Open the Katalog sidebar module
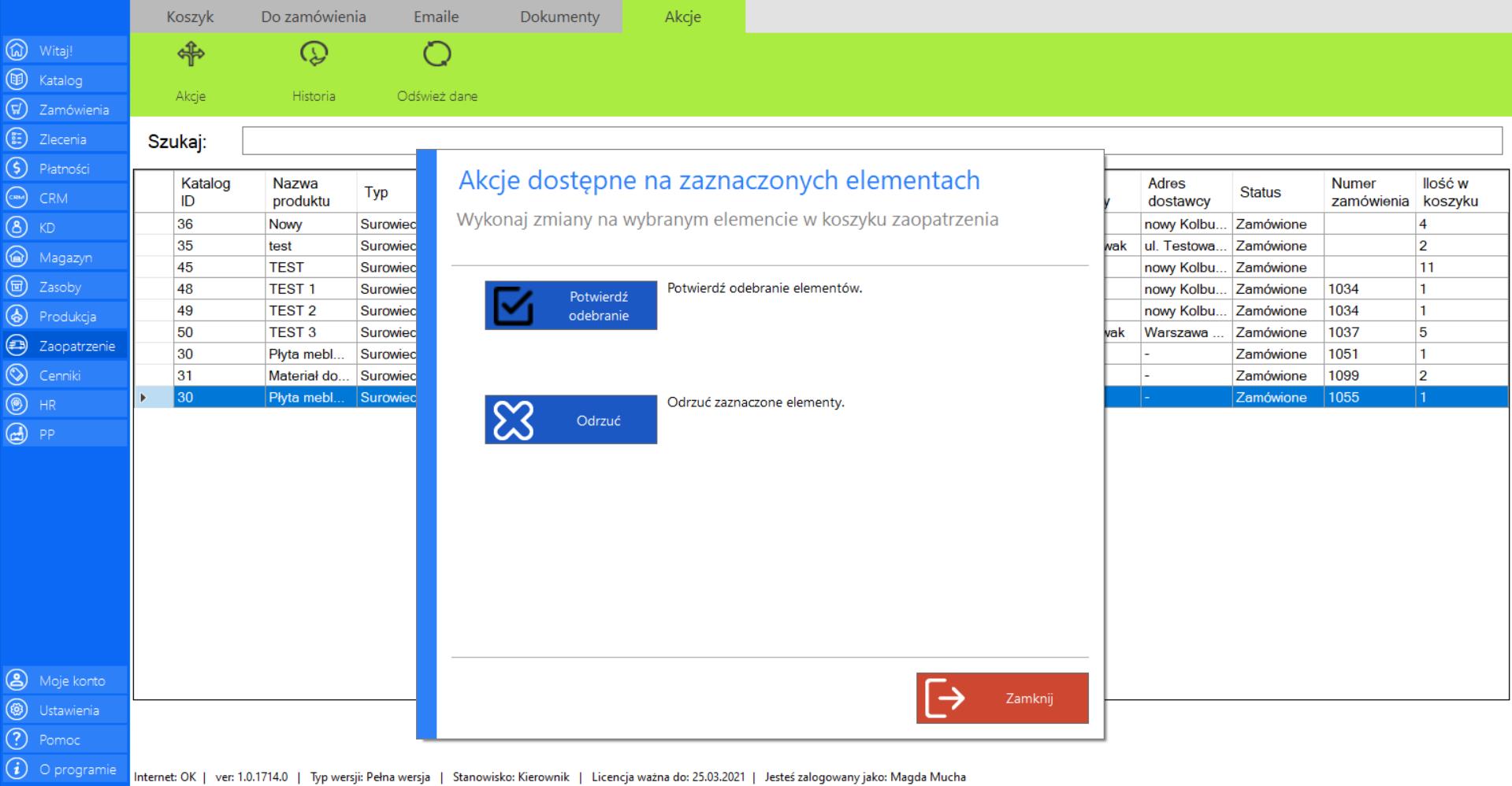The image size is (1512, 786). [x=61, y=80]
